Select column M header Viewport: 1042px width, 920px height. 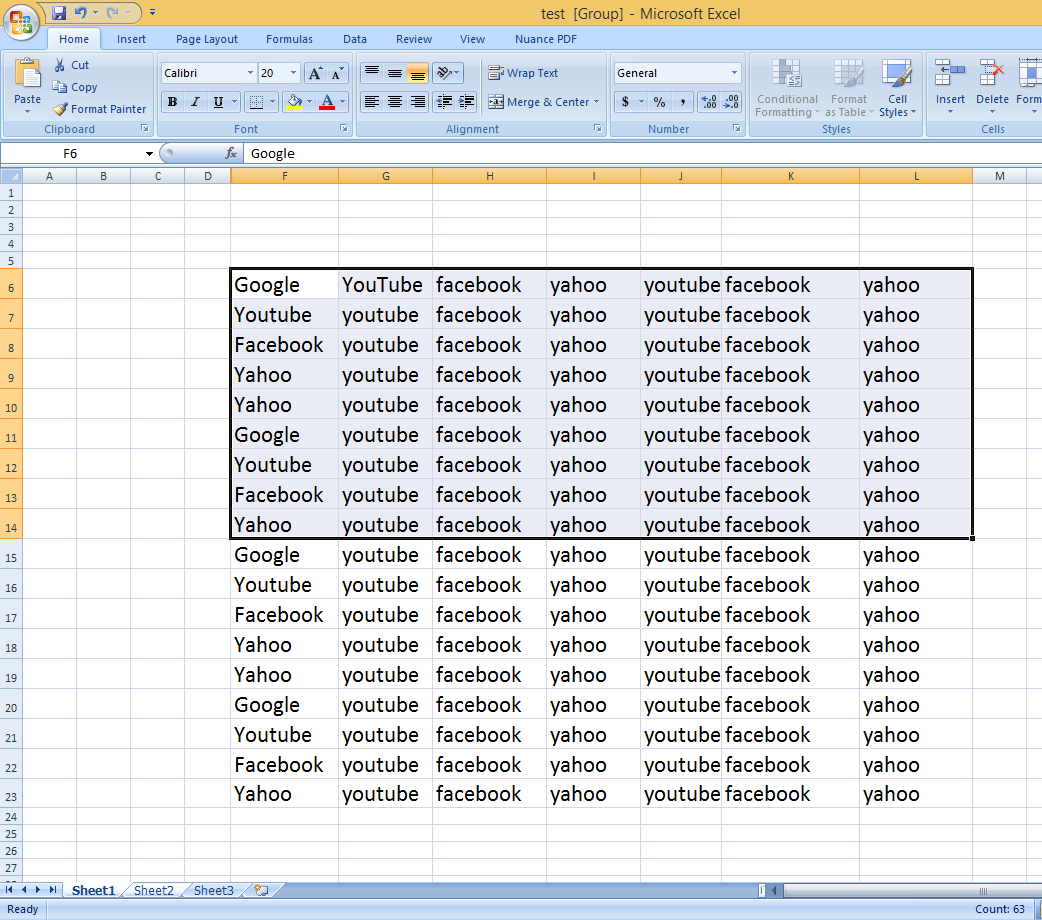pos(999,176)
